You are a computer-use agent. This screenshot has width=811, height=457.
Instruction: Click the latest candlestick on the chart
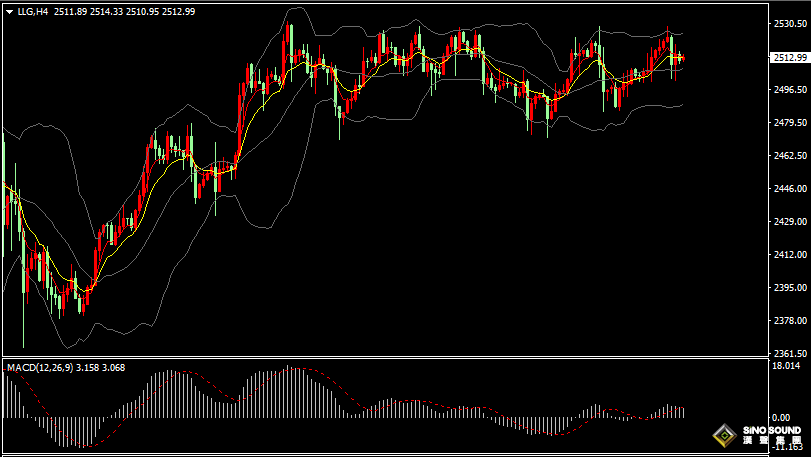pos(684,58)
